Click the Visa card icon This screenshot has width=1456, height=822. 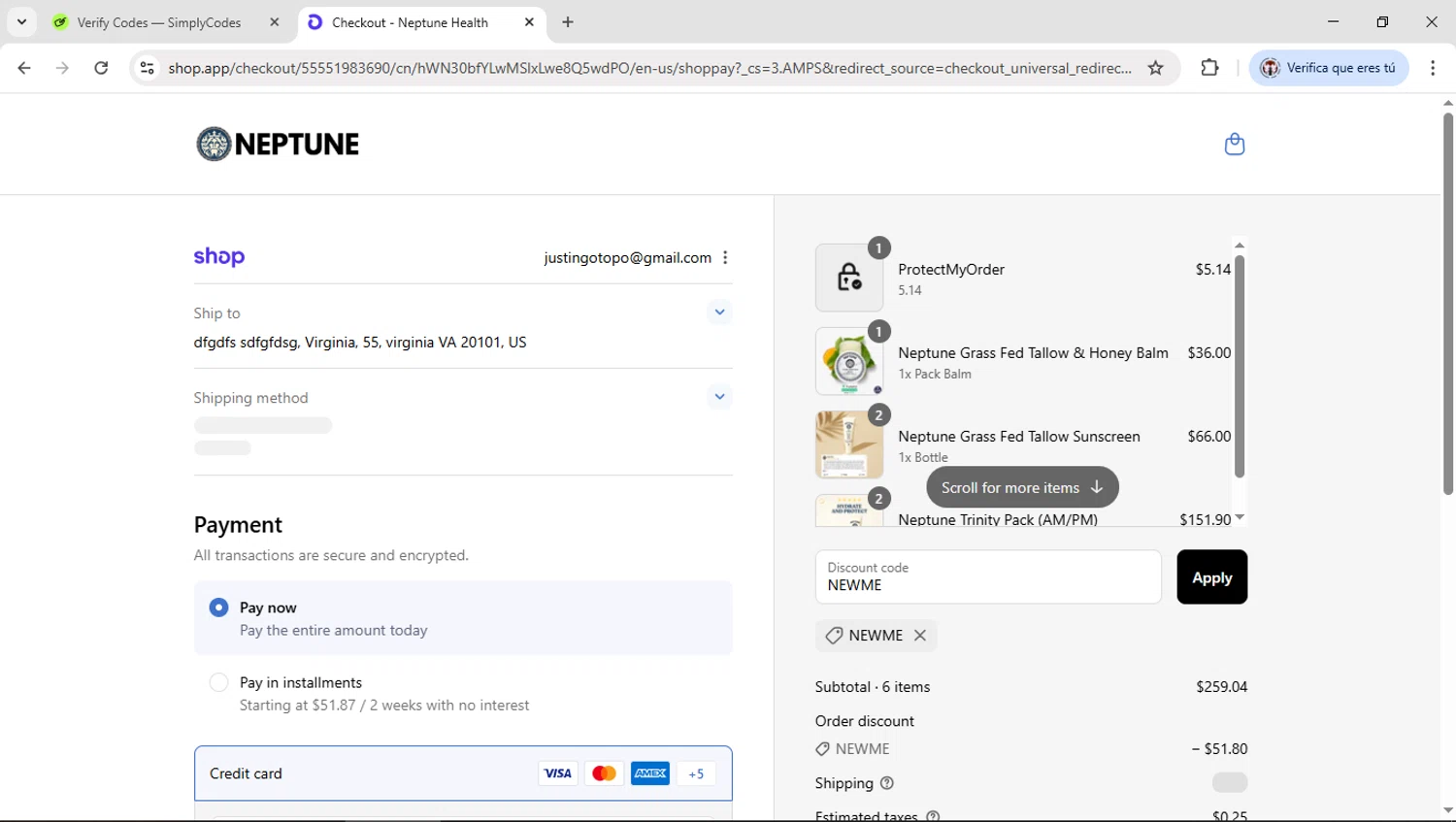[x=557, y=773]
